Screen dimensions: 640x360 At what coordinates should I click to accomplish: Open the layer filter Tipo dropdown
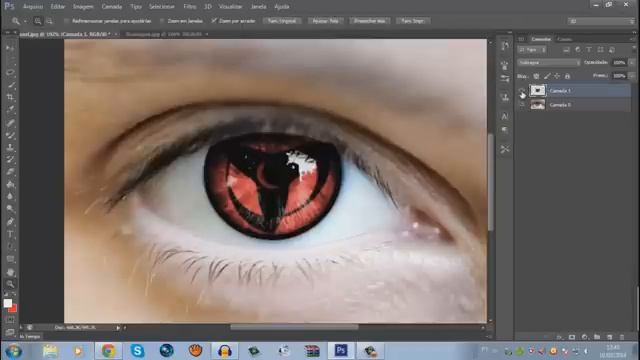532,50
